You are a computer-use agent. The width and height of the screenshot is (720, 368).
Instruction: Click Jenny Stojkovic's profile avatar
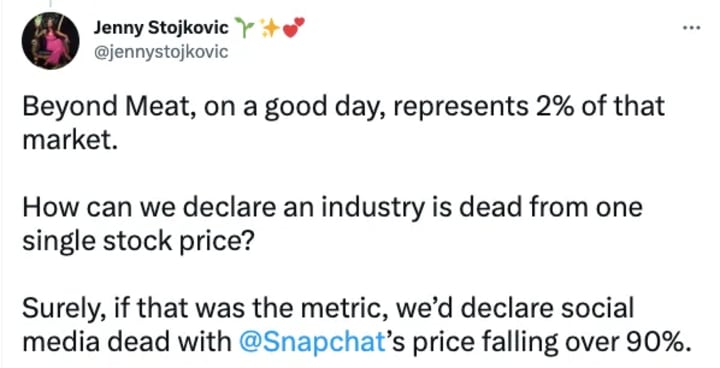[51, 41]
